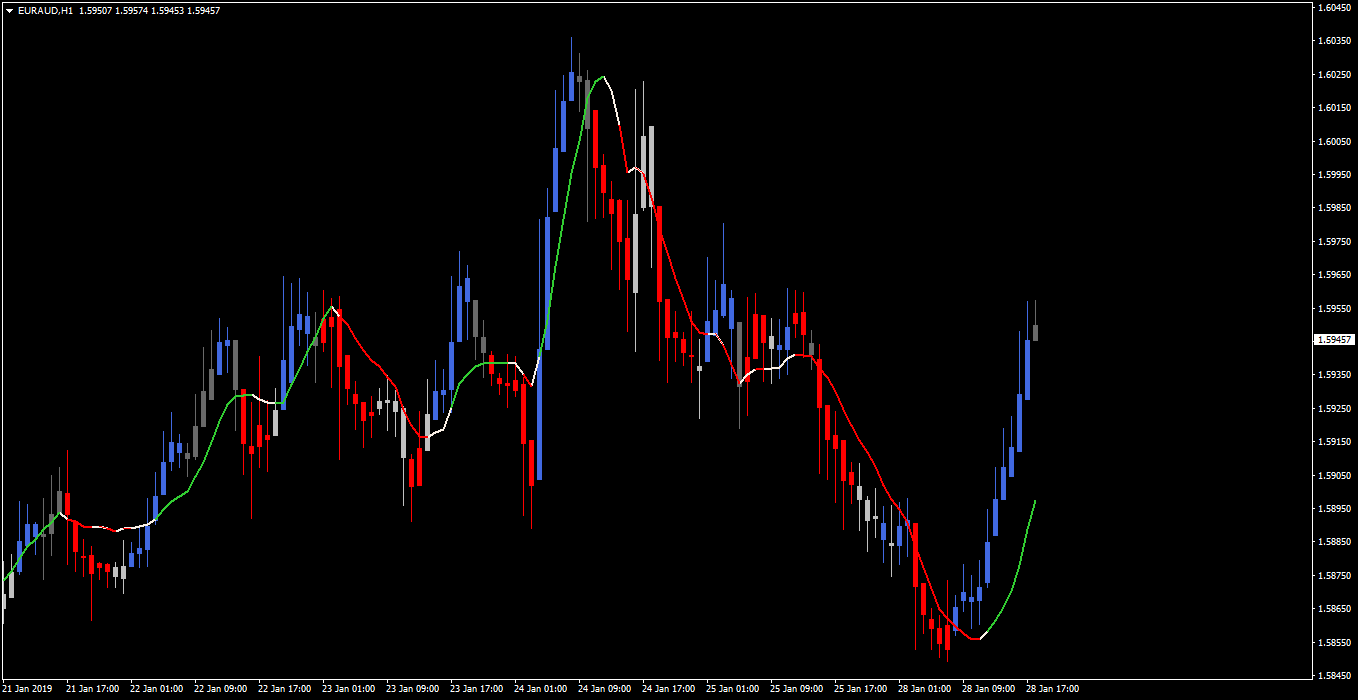
Task: Click the 1.59250 price axis label
Action: (1333, 408)
